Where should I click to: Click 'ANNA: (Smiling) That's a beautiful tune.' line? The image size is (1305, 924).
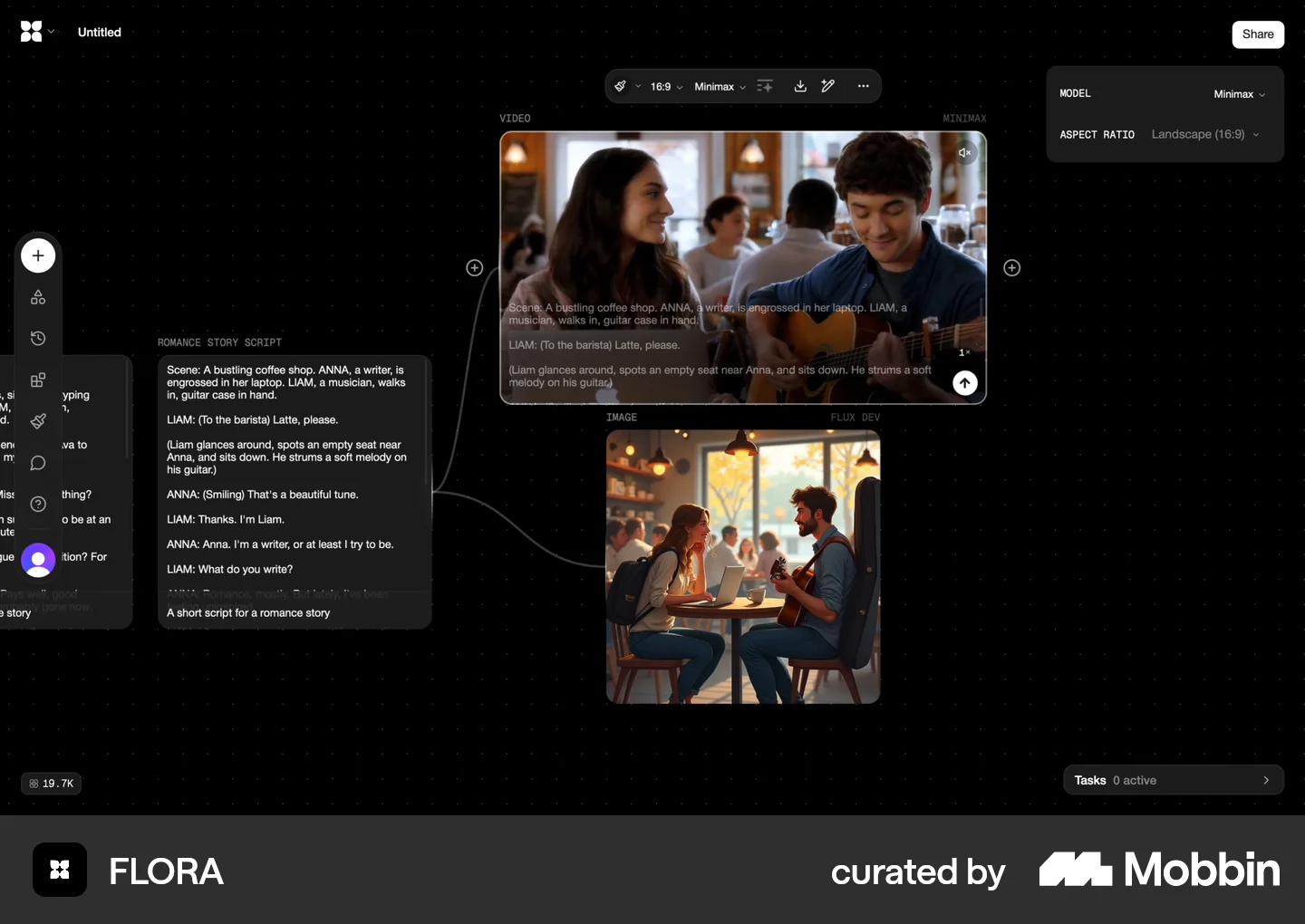pos(263,495)
